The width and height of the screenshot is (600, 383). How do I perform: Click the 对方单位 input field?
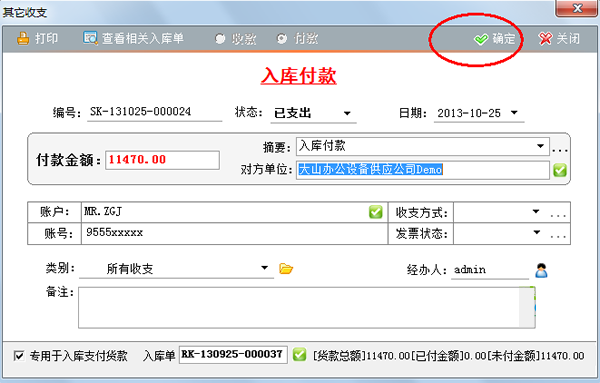pyautogui.click(x=422, y=169)
